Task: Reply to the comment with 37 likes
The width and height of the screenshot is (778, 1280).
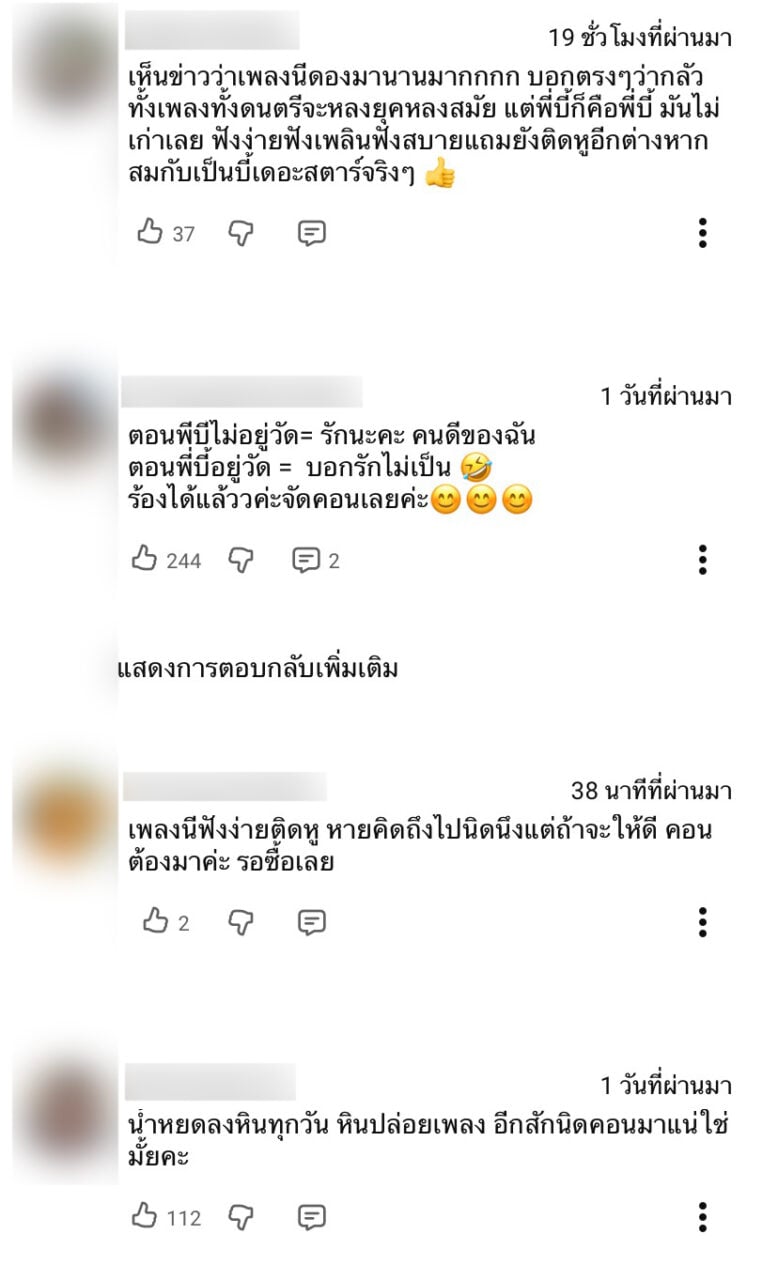Action: point(312,233)
